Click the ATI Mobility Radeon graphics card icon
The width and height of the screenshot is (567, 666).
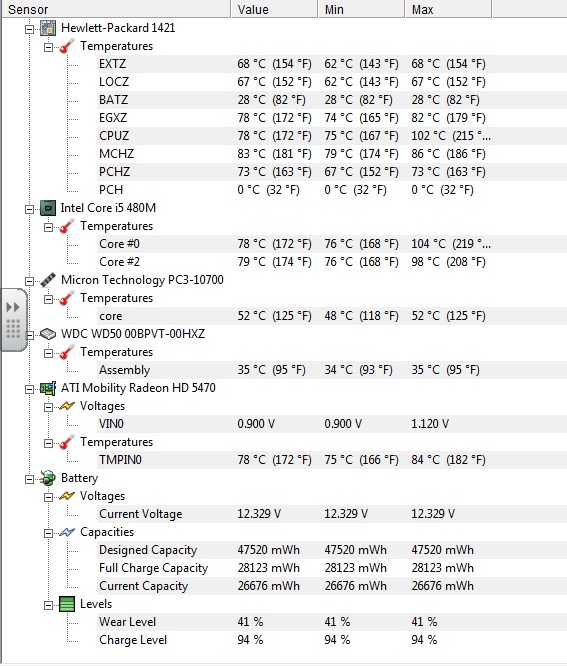click(x=48, y=388)
